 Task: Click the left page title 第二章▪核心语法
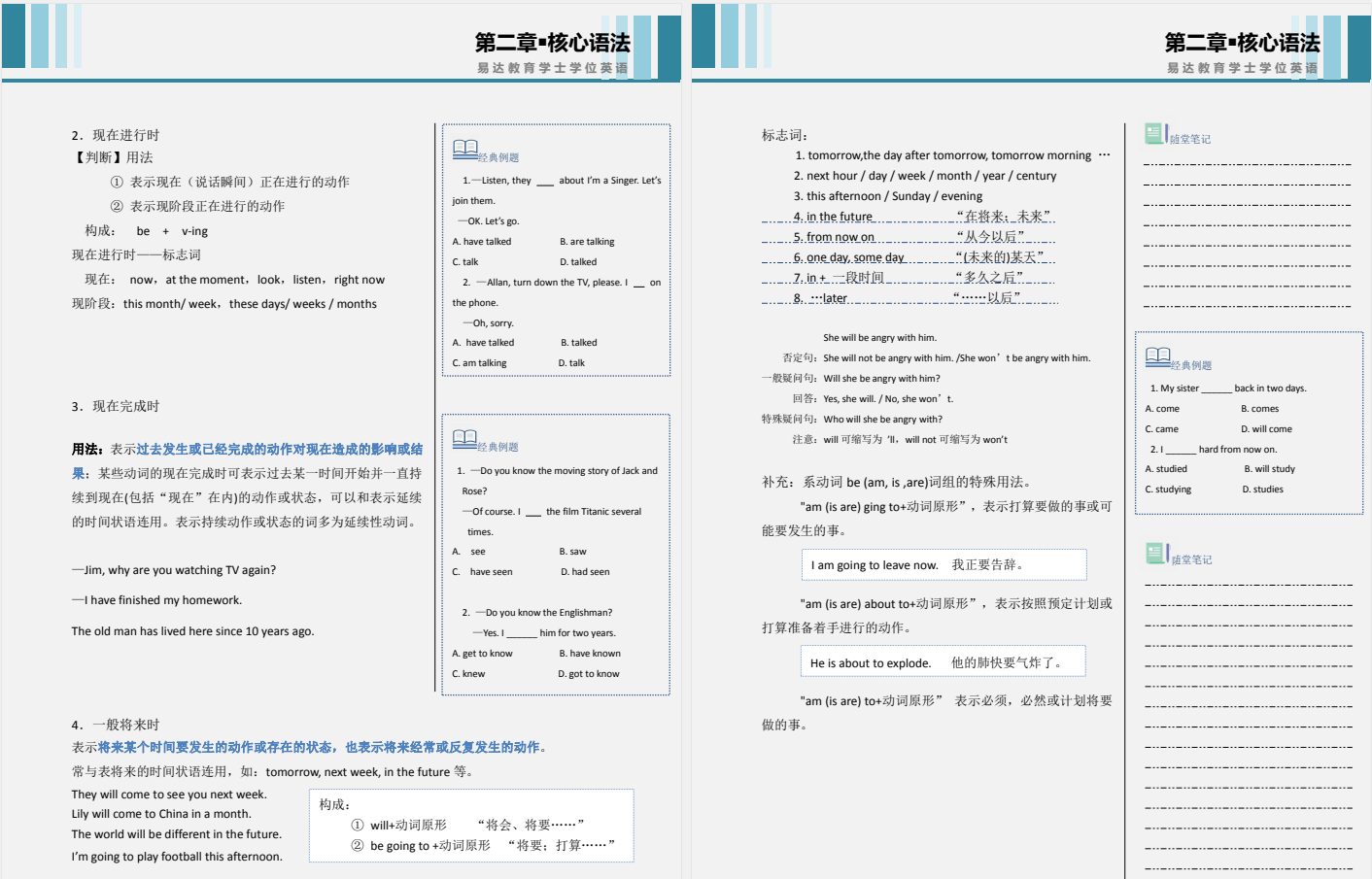click(552, 43)
